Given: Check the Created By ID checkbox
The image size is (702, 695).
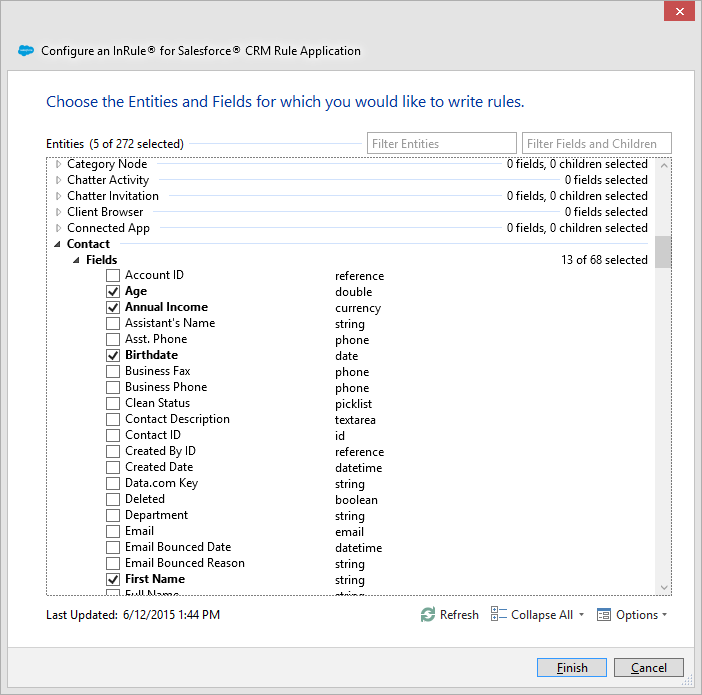Looking at the screenshot, I should 113,451.
